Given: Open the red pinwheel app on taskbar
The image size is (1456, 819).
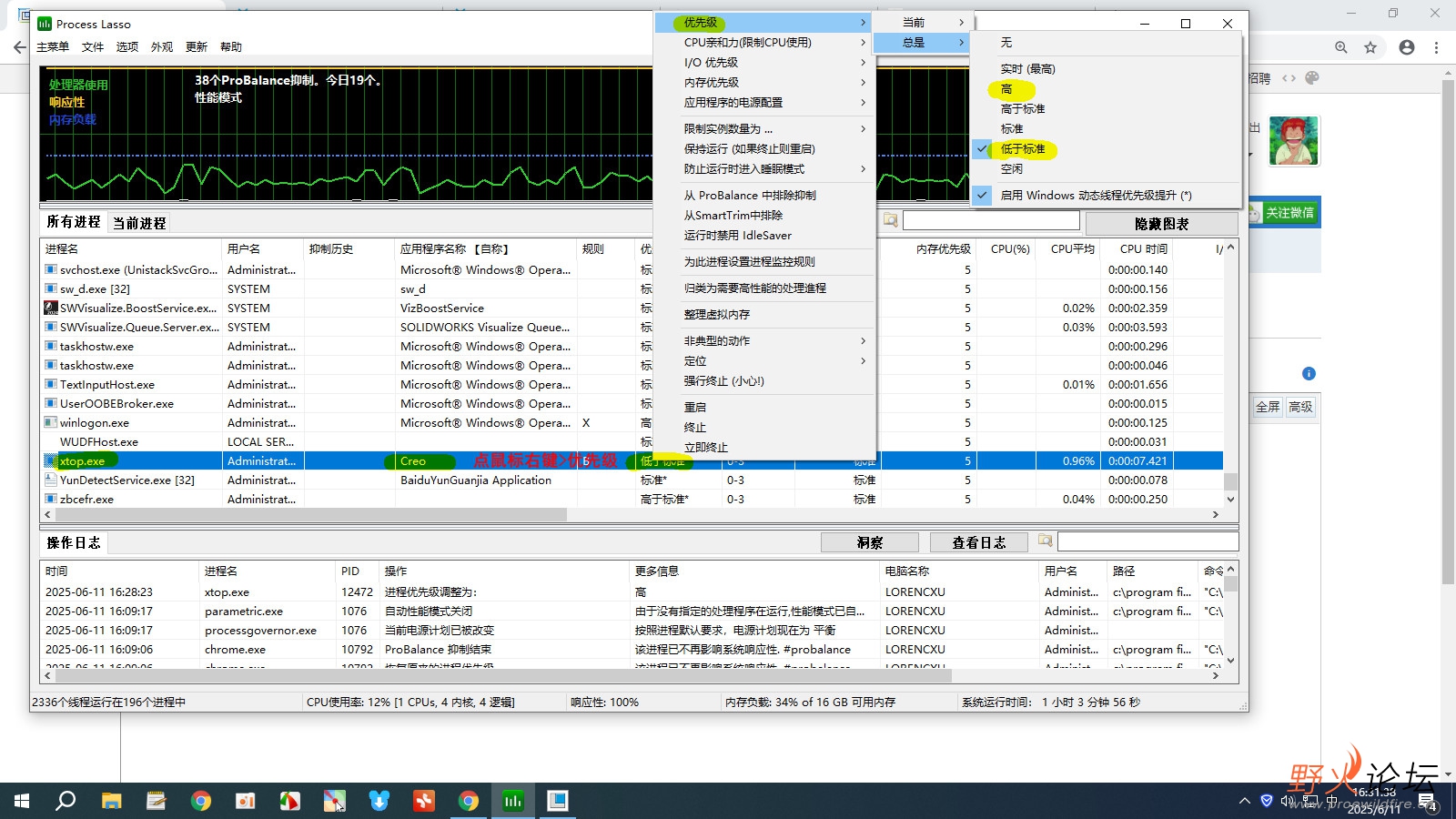Looking at the screenshot, I should (x=289, y=801).
